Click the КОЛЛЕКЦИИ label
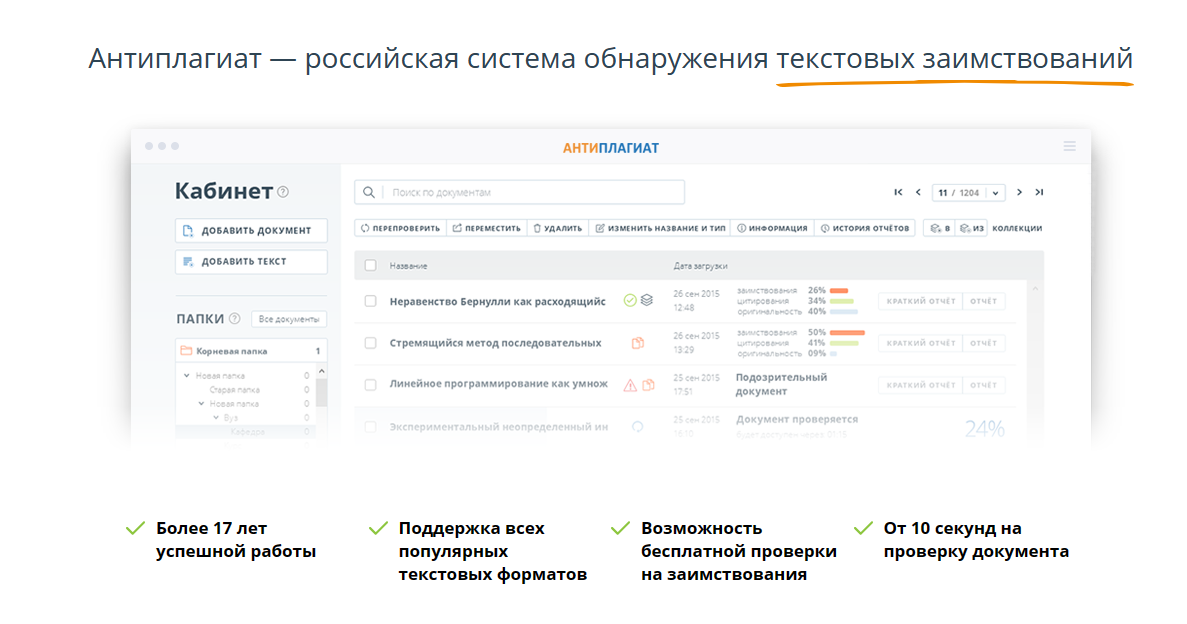This screenshot has width=1187, height=624. click(1017, 228)
